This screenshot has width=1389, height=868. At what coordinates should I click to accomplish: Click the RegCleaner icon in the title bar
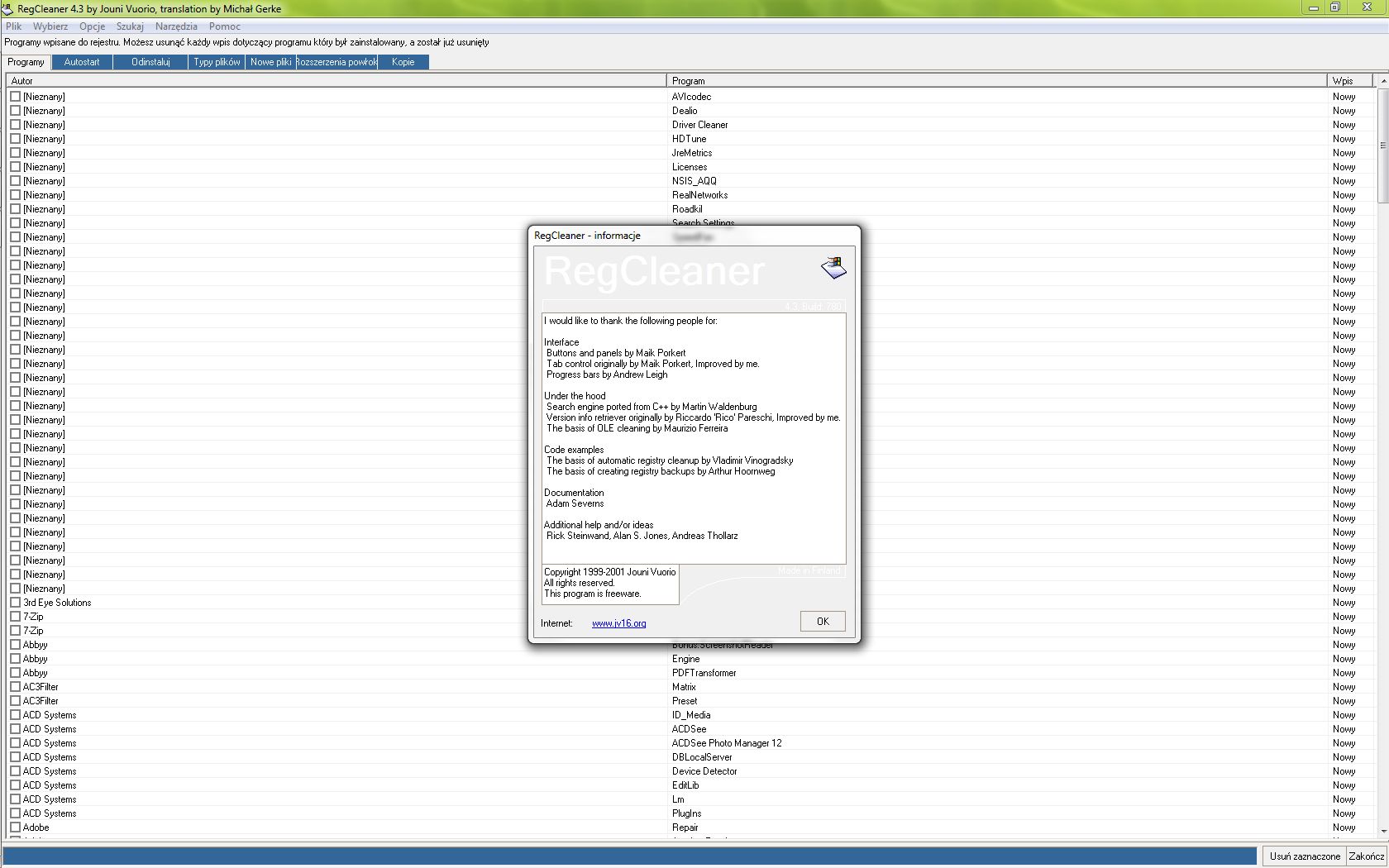[x=8, y=8]
